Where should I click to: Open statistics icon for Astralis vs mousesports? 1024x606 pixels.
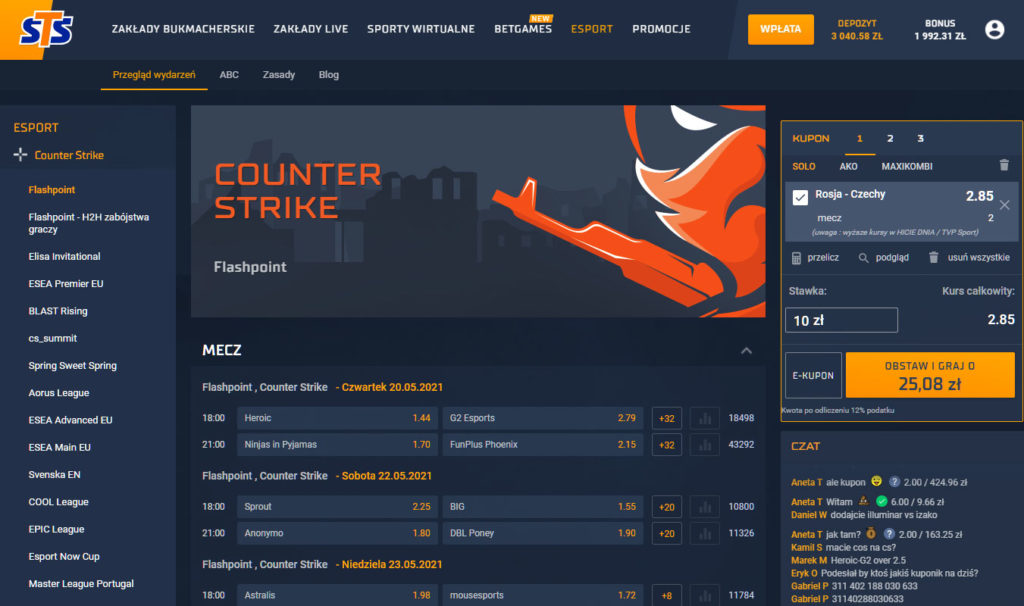705,596
